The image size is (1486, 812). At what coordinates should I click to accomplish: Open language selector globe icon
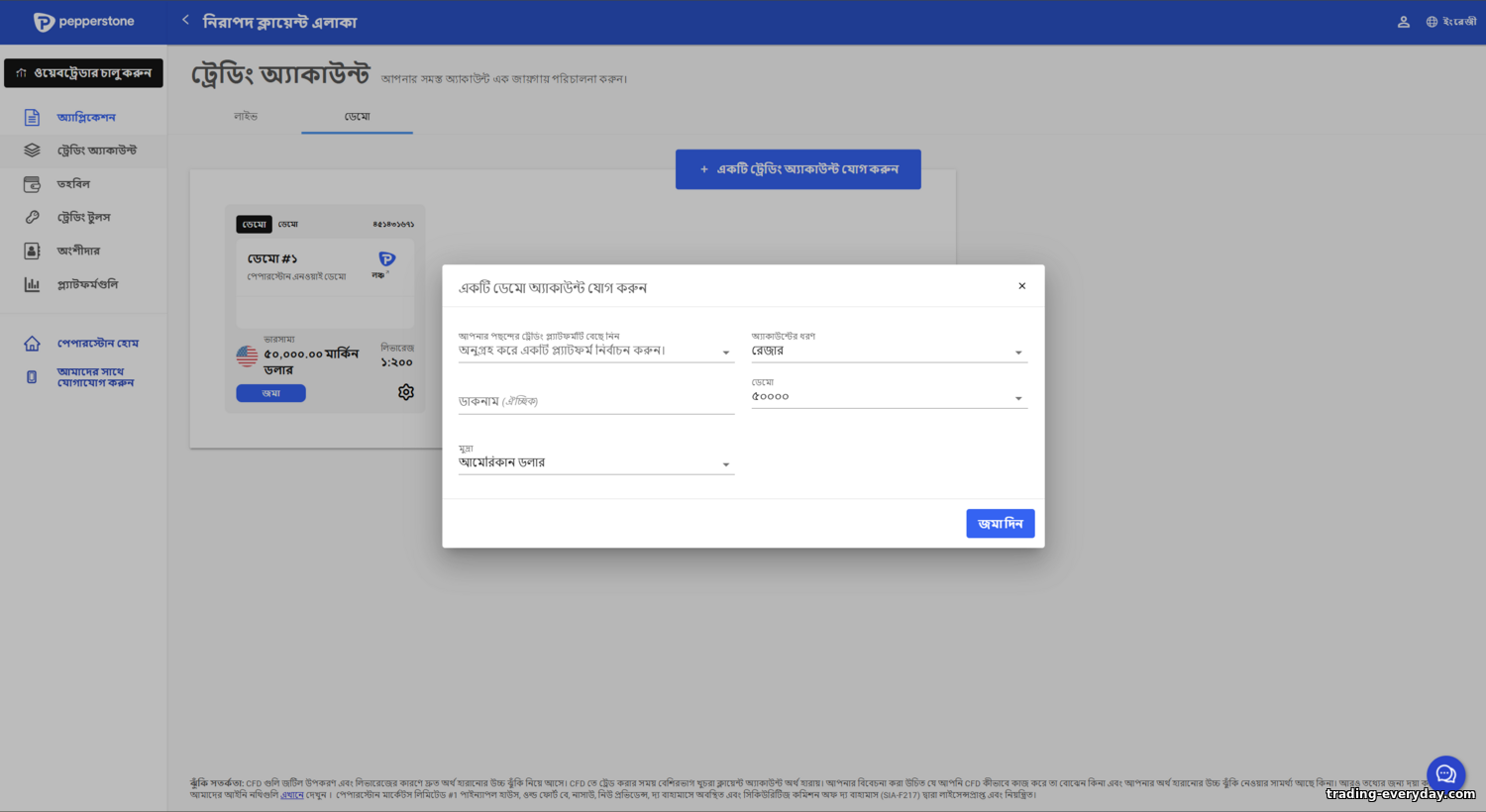point(1432,22)
